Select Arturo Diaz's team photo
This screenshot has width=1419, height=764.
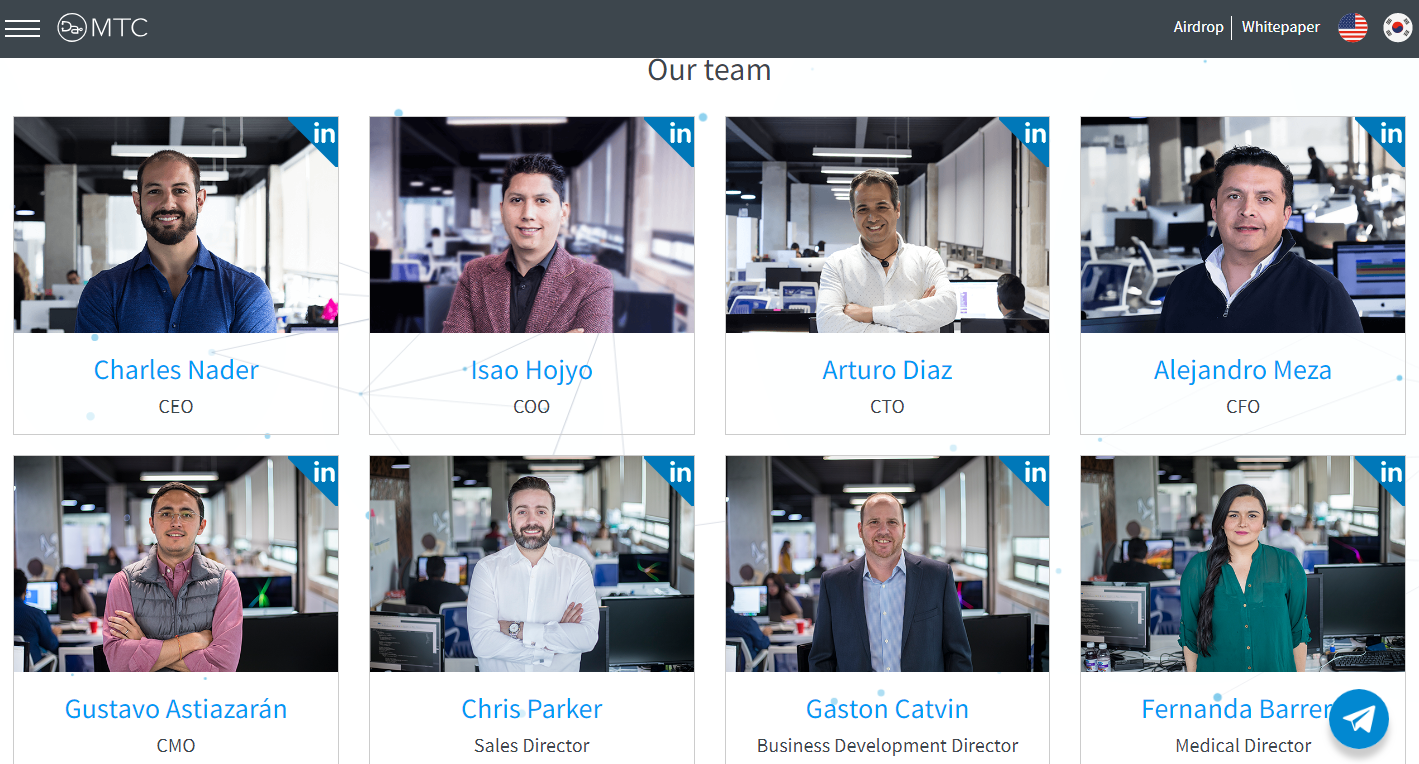(x=887, y=225)
